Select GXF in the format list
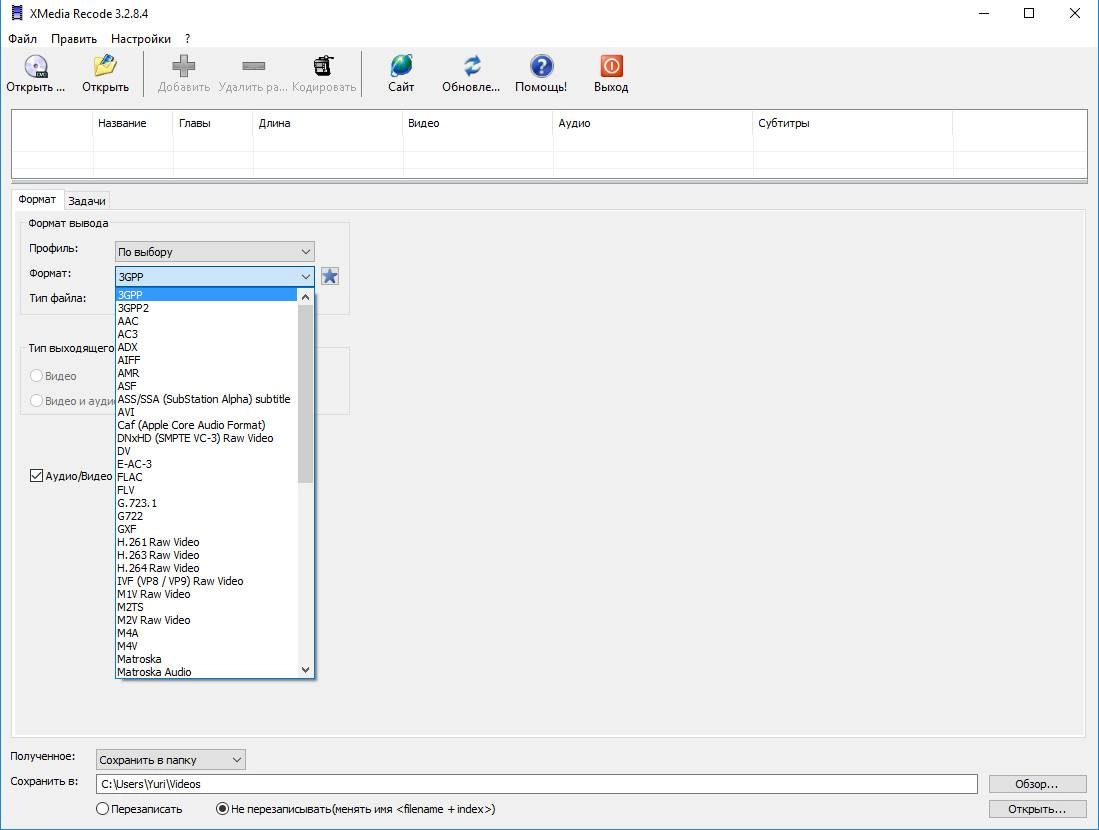This screenshot has width=1099, height=830. coord(207,529)
